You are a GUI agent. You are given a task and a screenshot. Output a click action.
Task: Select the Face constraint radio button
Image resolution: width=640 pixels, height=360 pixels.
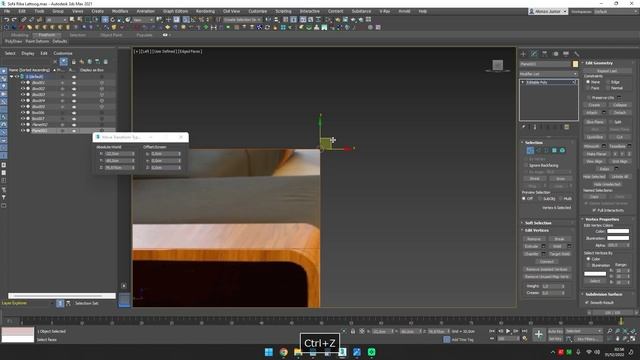pos(588,88)
